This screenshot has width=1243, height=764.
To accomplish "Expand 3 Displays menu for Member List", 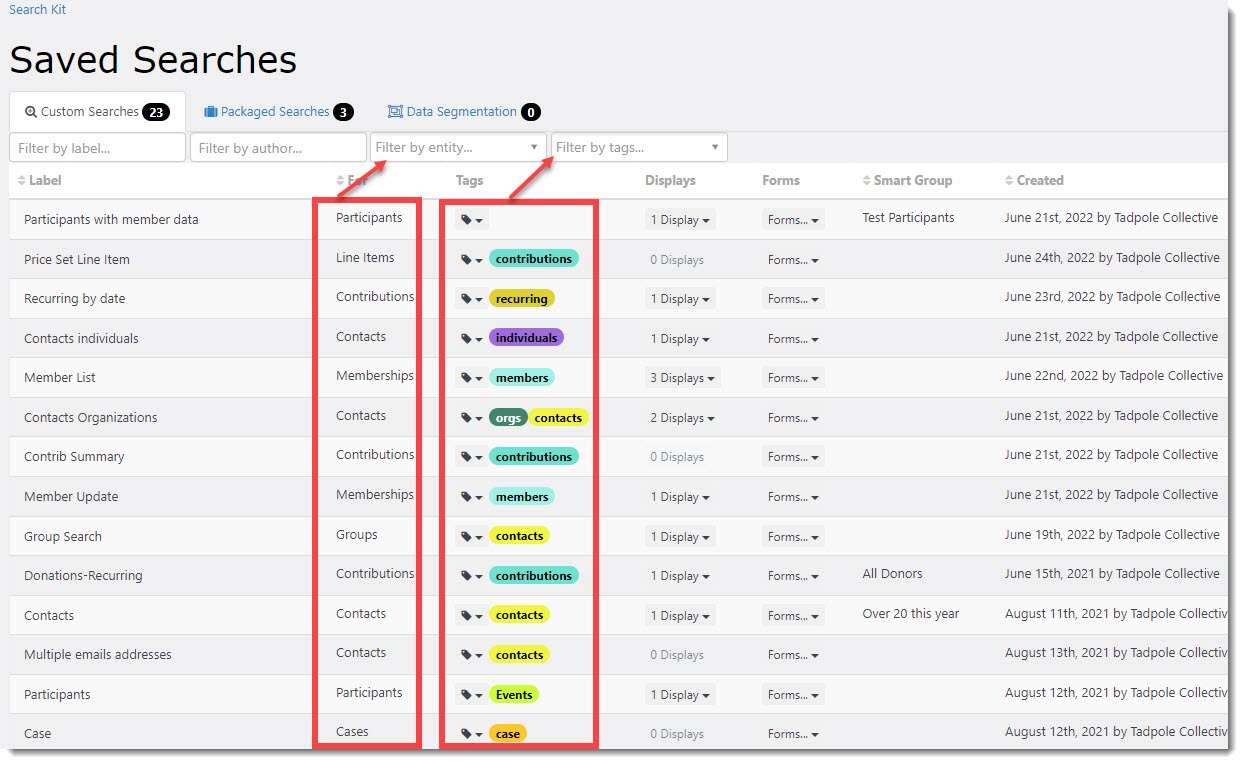I will pyautogui.click(x=683, y=378).
